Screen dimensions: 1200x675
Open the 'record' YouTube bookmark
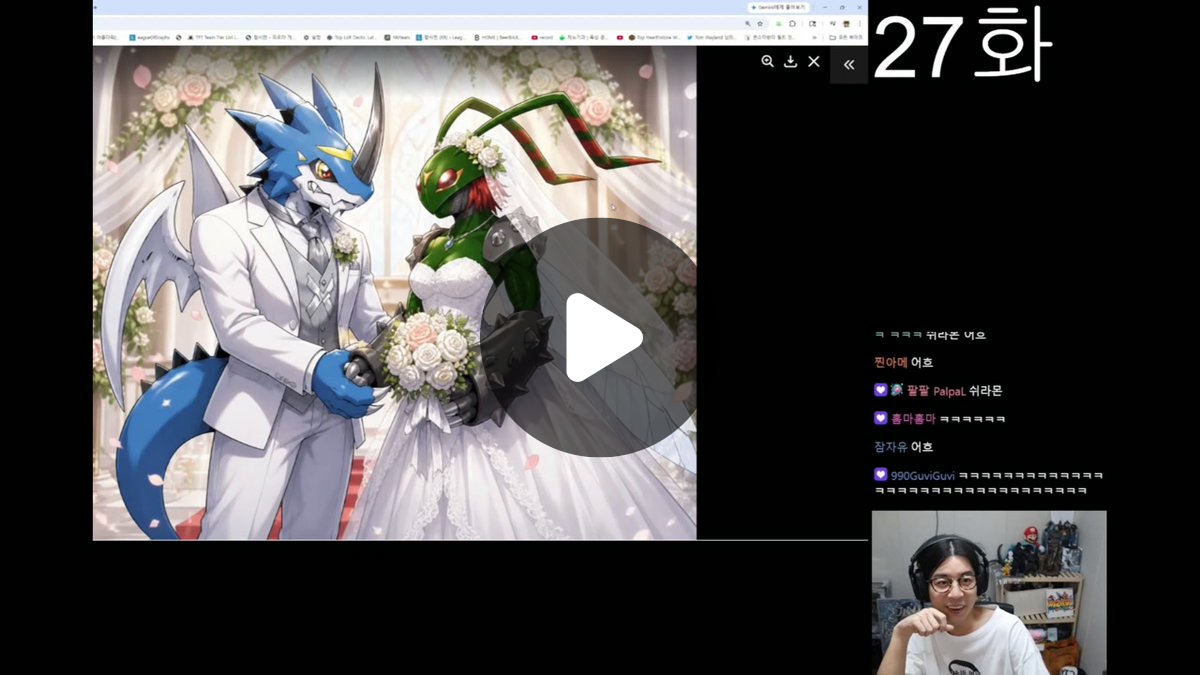pyautogui.click(x=542, y=37)
